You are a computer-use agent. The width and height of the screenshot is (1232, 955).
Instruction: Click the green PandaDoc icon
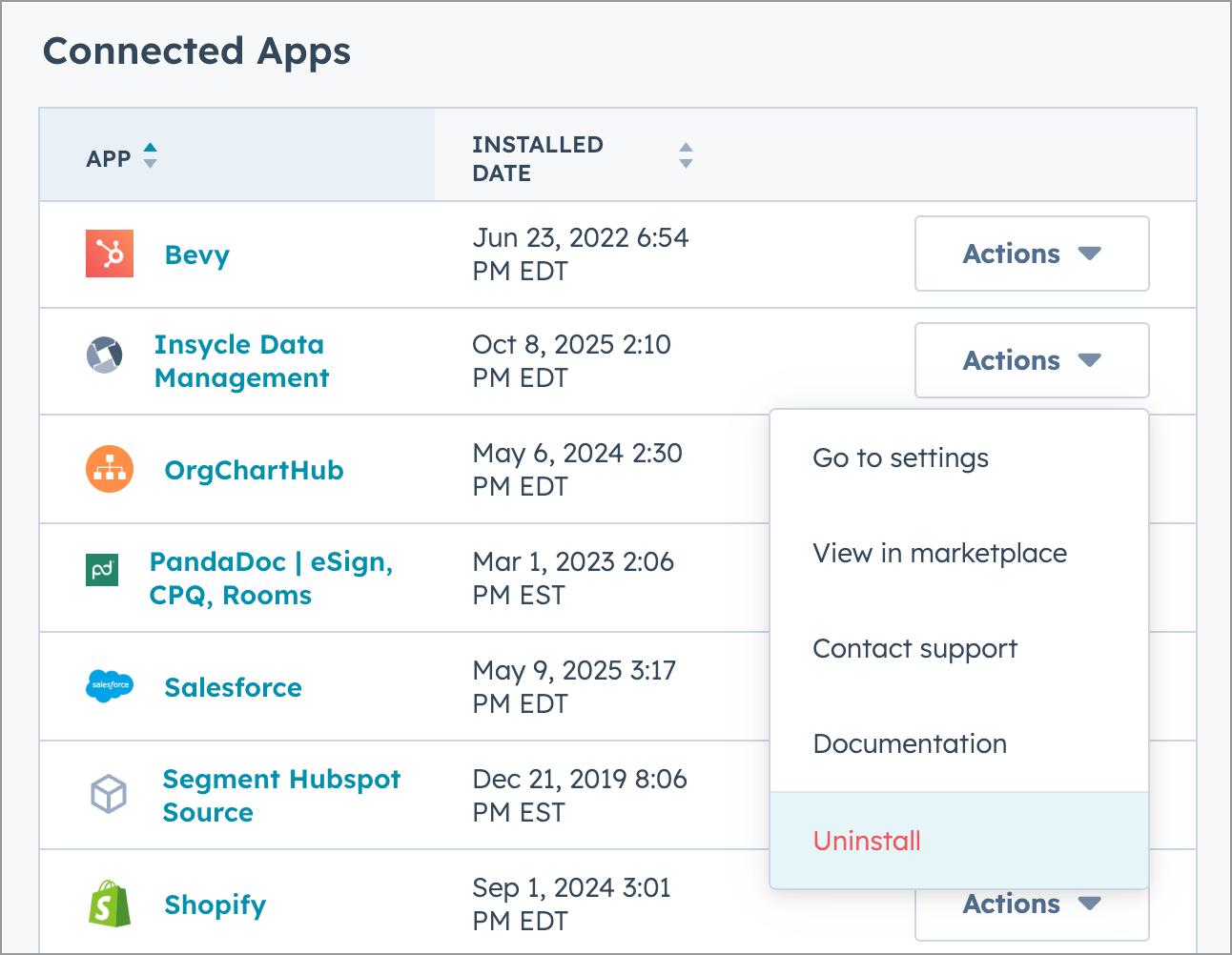coord(102,570)
